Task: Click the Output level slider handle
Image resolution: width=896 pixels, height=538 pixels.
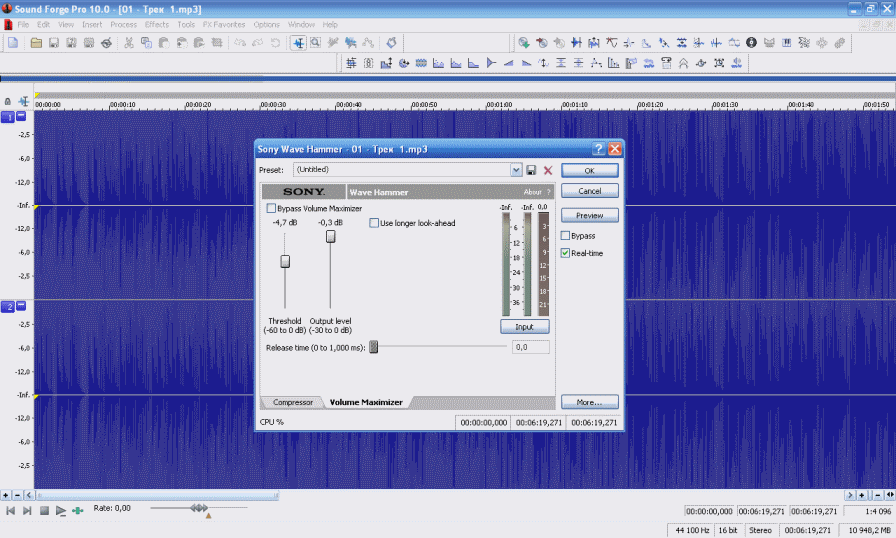Action: coord(330,236)
